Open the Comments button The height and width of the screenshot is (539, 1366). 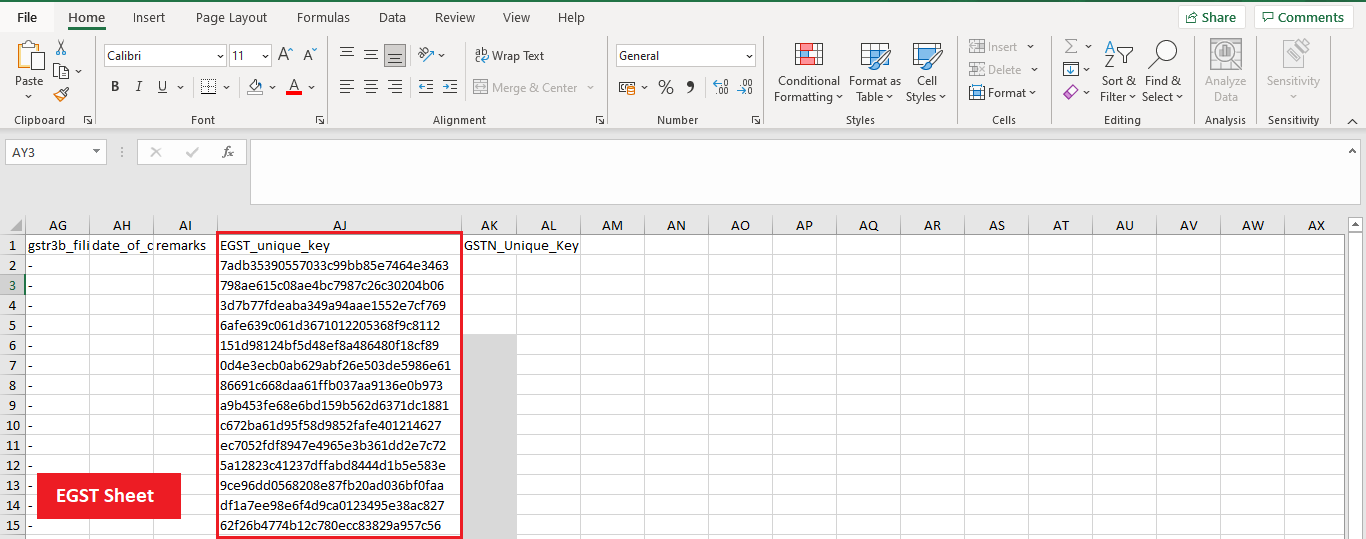pos(1303,17)
